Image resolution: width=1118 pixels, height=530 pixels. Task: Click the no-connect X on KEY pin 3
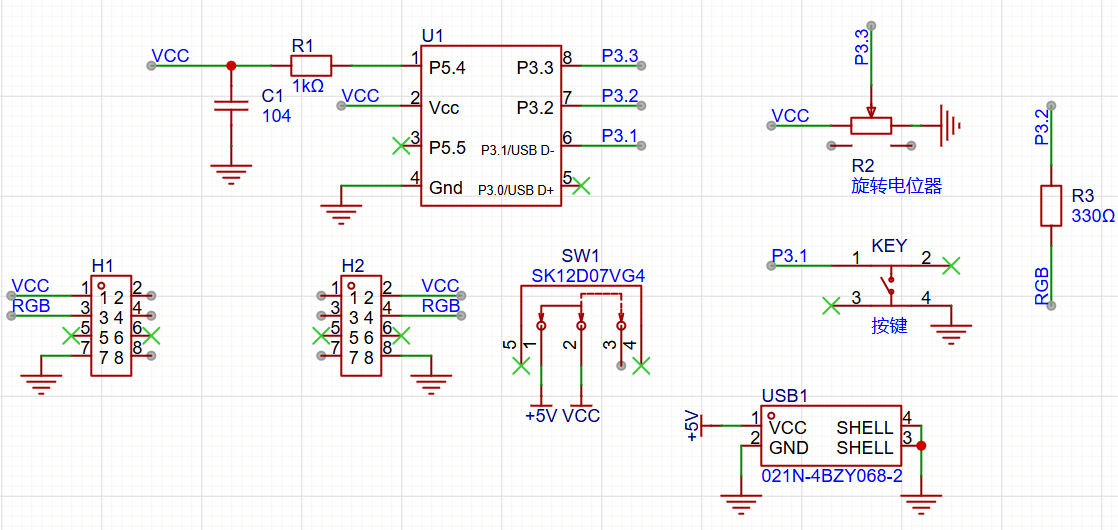(831, 306)
